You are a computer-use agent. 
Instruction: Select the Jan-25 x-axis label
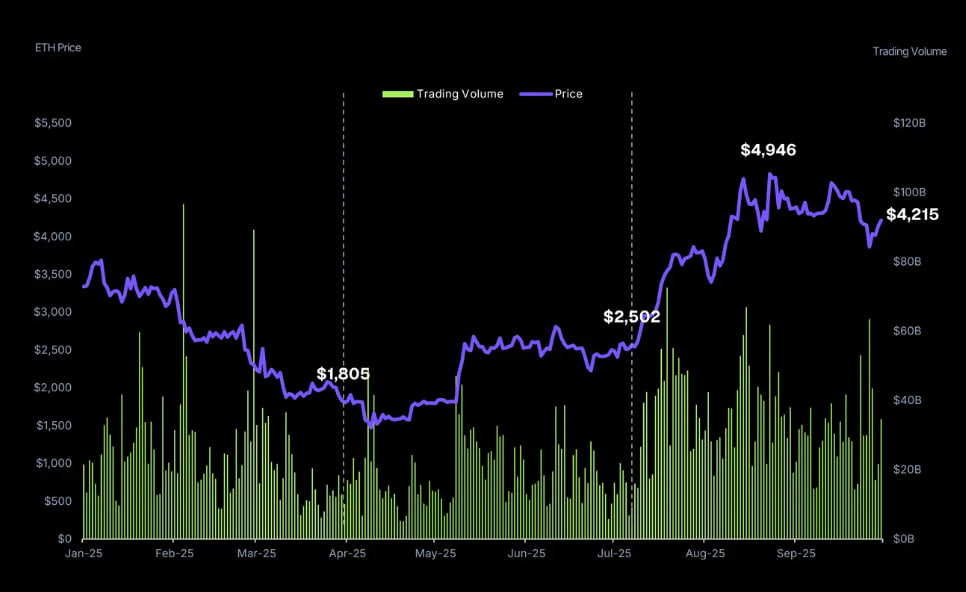[82, 553]
